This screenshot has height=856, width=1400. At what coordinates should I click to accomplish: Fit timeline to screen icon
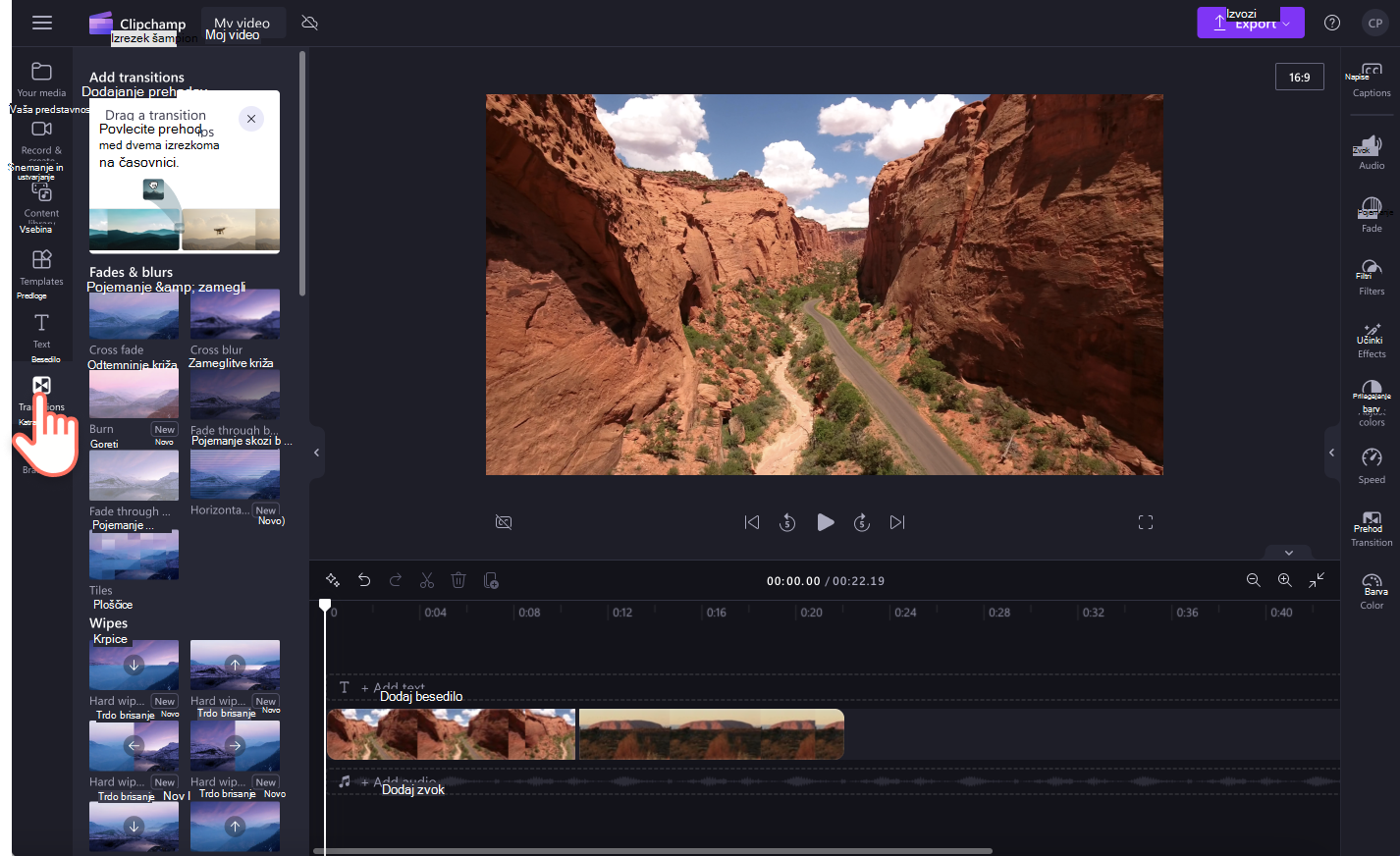[x=1317, y=580]
